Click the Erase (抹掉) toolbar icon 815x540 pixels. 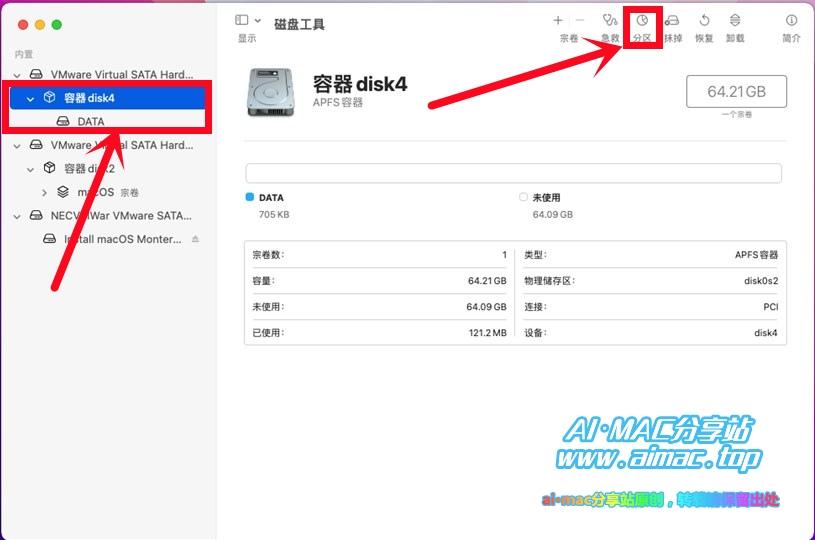pos(672,20)
